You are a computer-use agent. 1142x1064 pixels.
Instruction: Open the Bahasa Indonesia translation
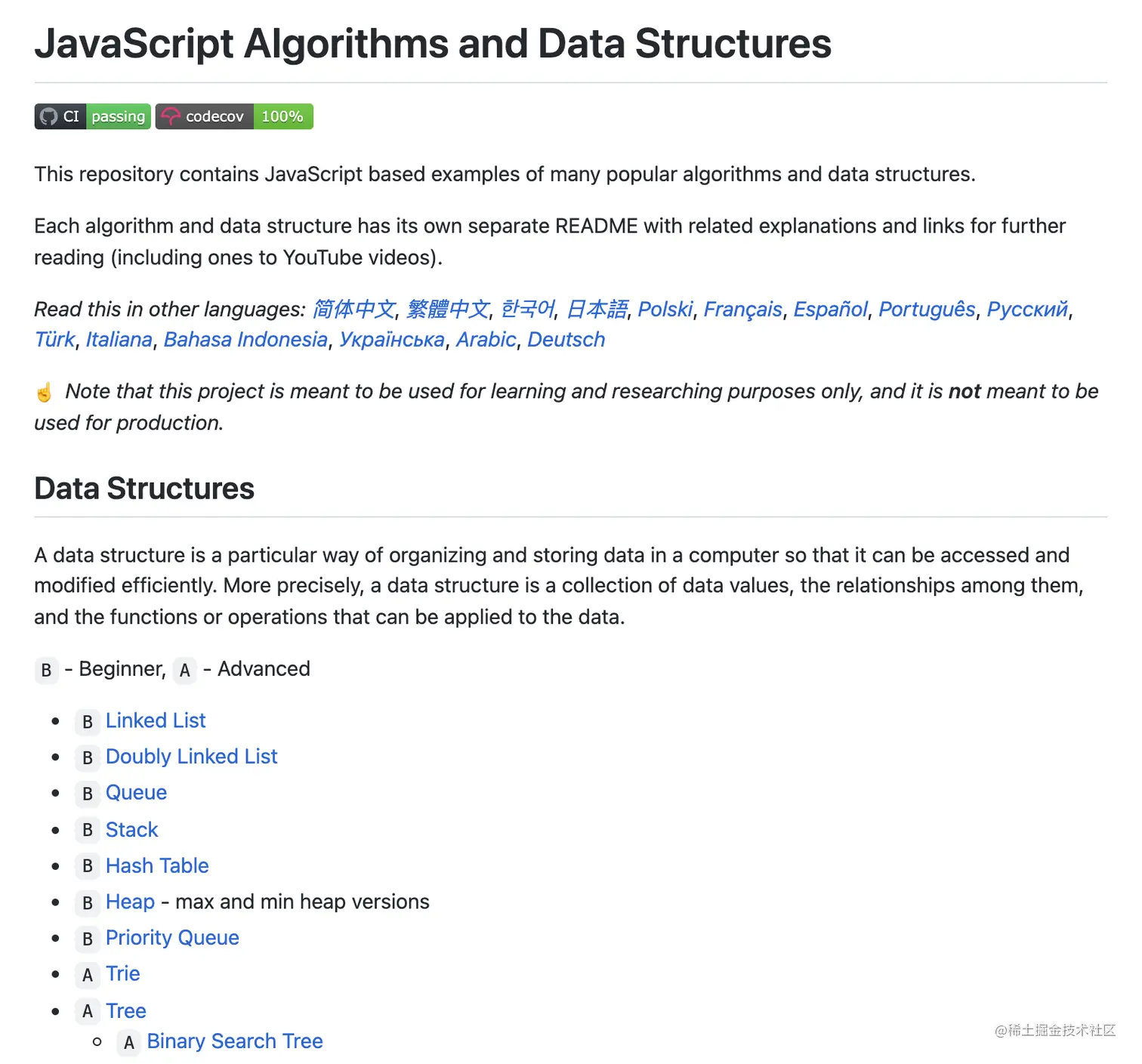tap(245, 340)
